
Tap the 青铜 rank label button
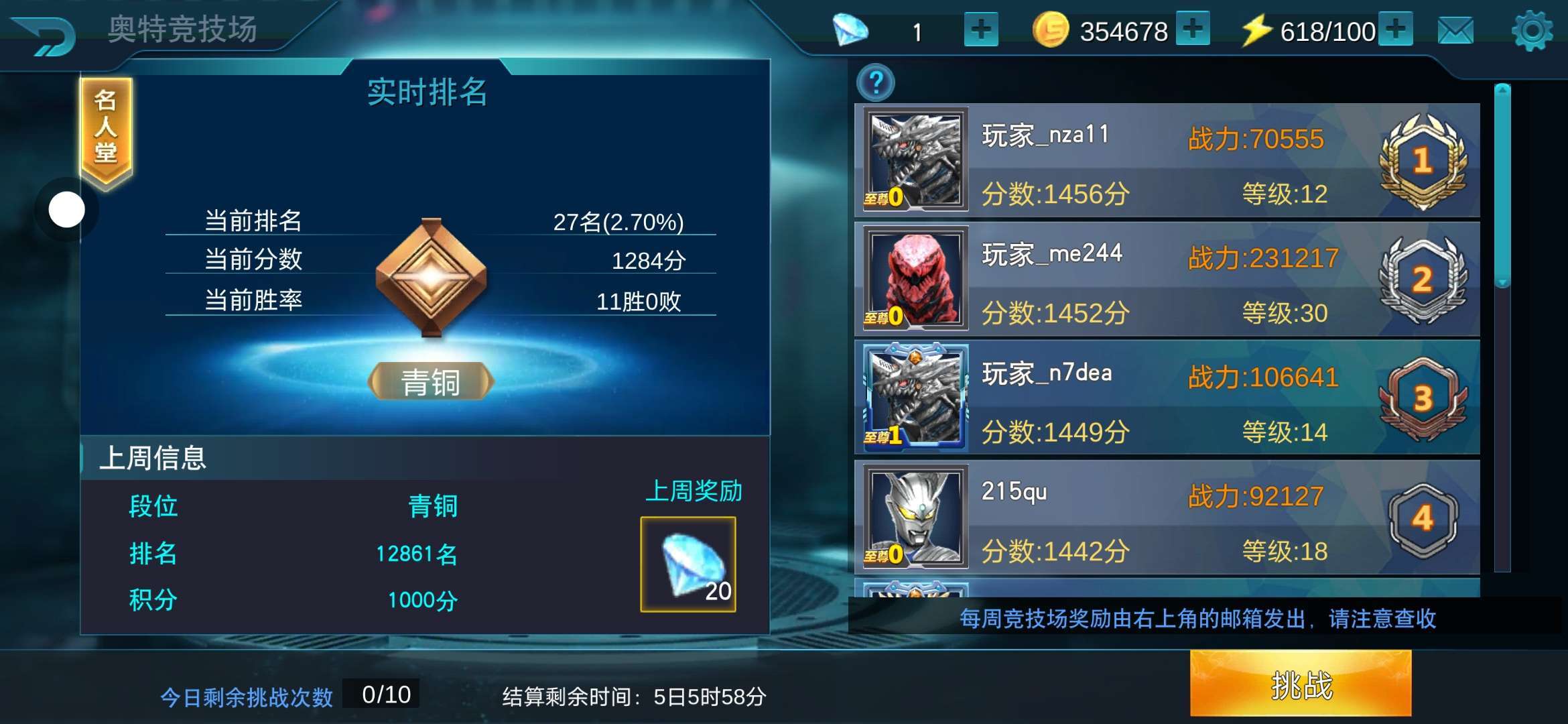431,382
